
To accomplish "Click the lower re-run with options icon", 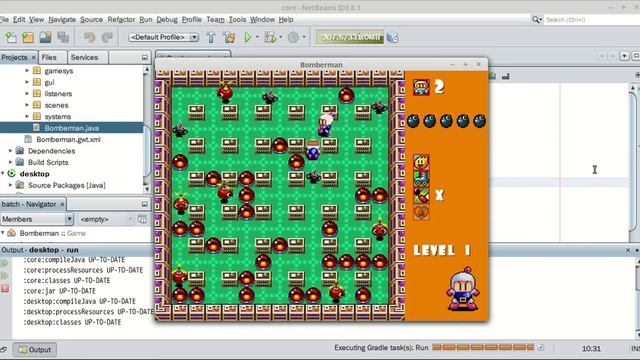I will (x=4, y=276).
